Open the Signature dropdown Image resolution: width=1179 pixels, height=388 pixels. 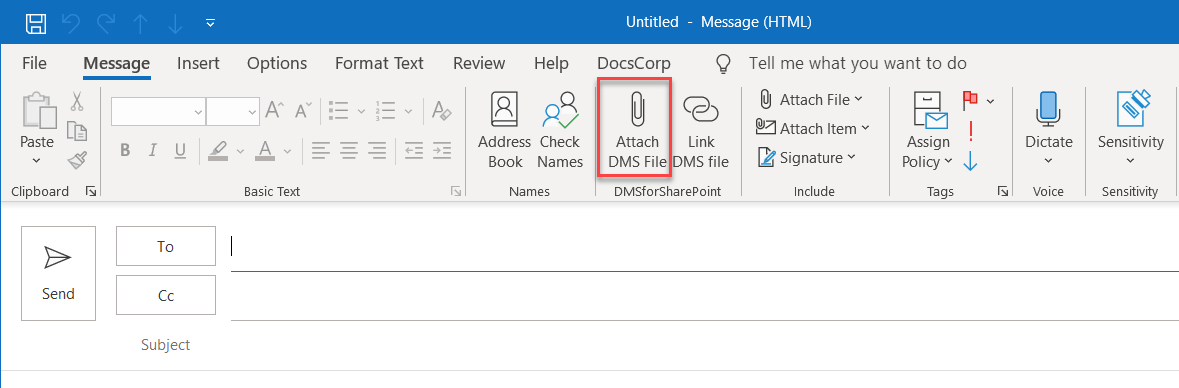[x=807, y=158]
